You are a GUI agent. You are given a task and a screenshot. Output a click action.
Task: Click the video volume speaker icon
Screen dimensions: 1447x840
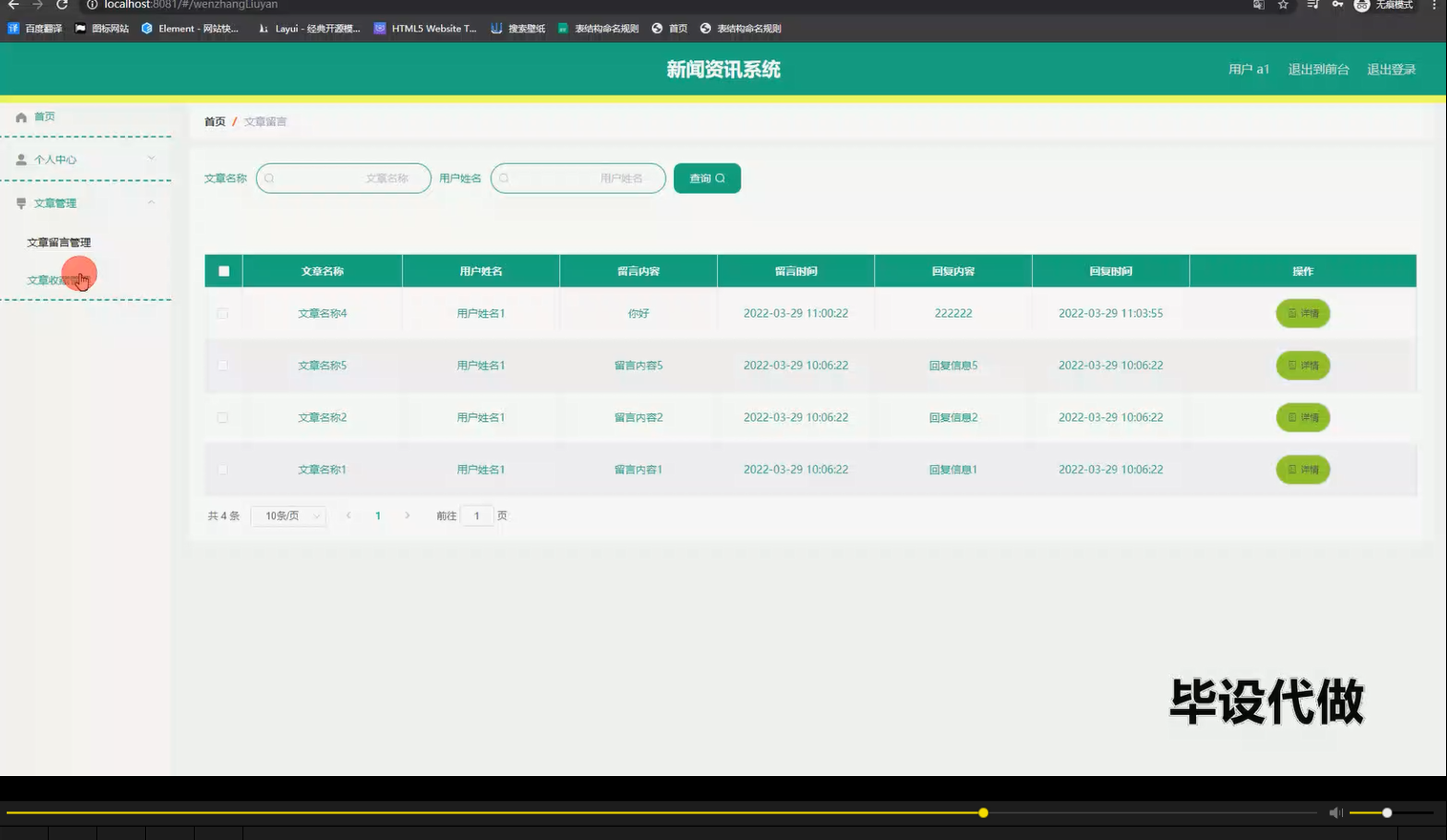coord(1335,812)
